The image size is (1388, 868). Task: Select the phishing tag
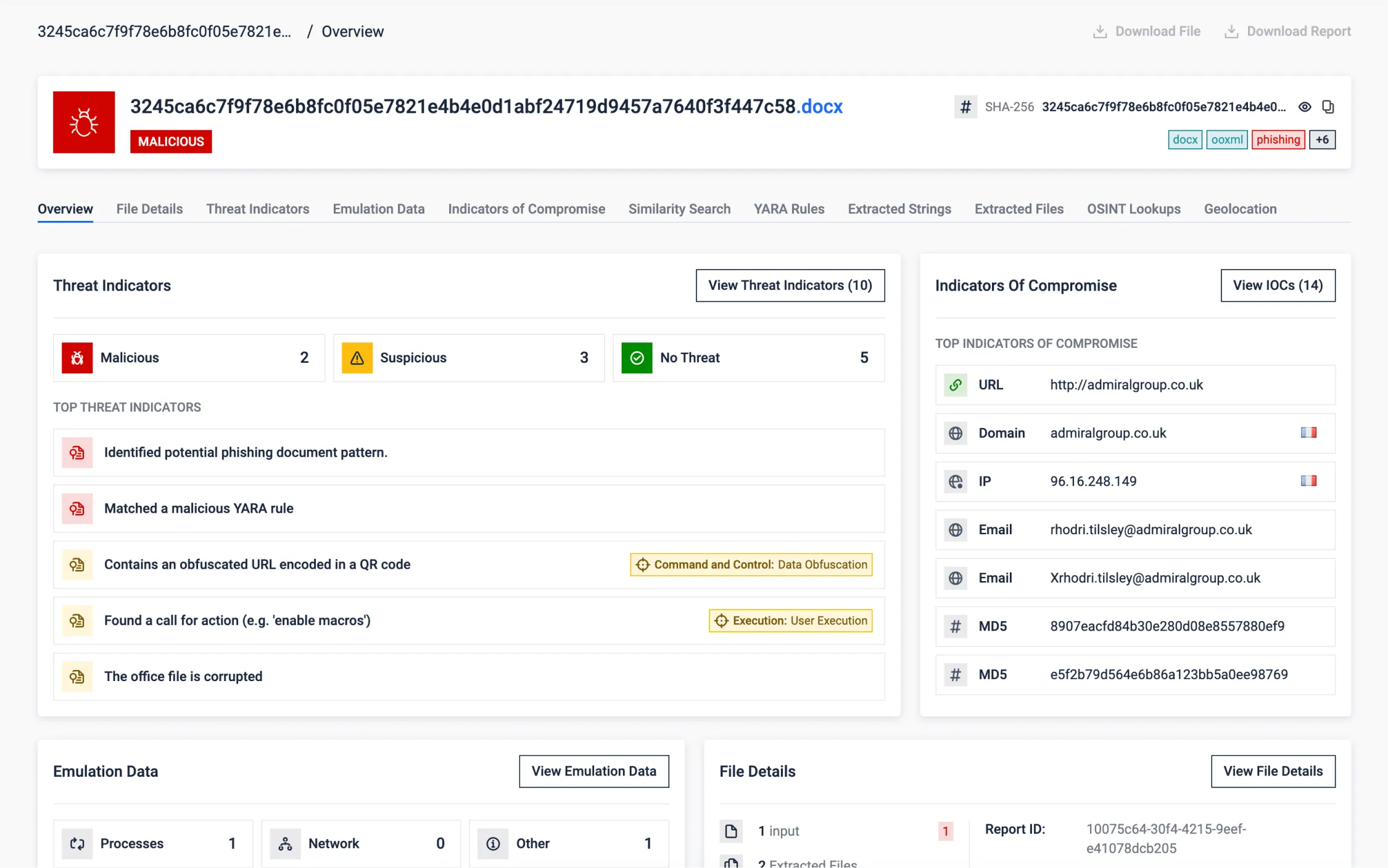[x=1278, y=139]
